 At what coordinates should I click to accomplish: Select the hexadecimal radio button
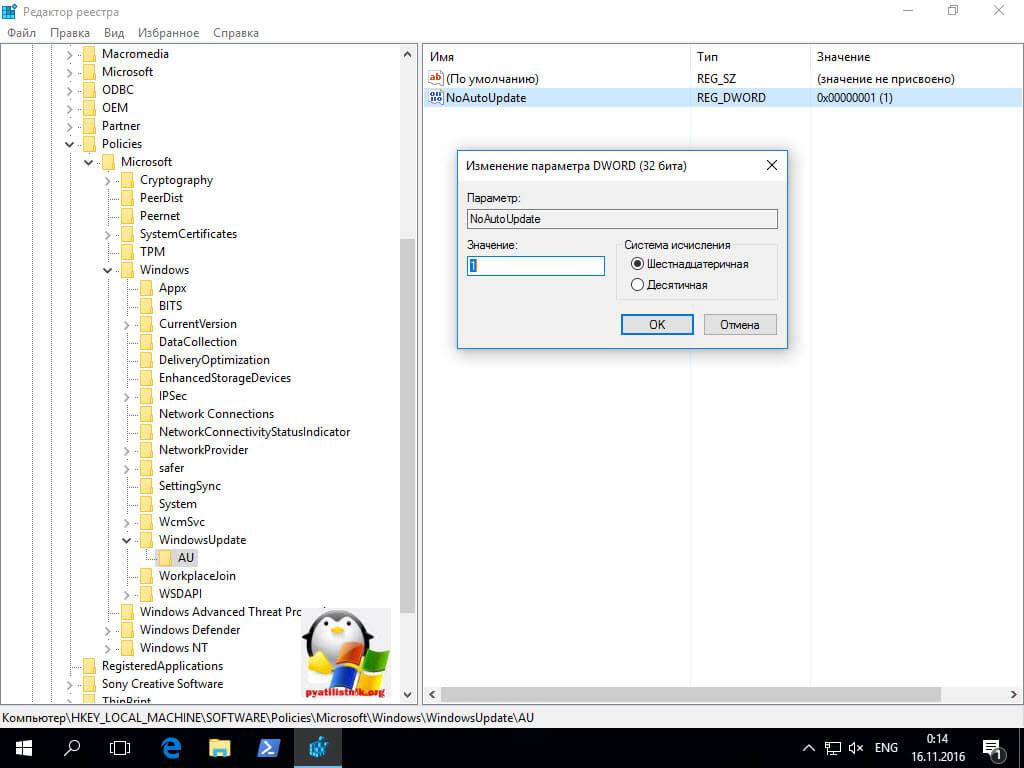tap(637, 264)
